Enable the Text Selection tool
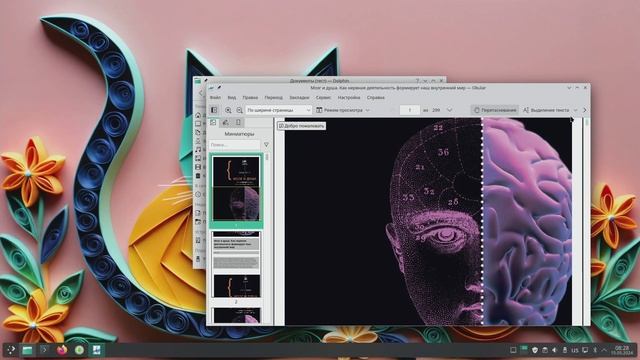This screenshot has width=640, height=360. (x=546, y=110)
